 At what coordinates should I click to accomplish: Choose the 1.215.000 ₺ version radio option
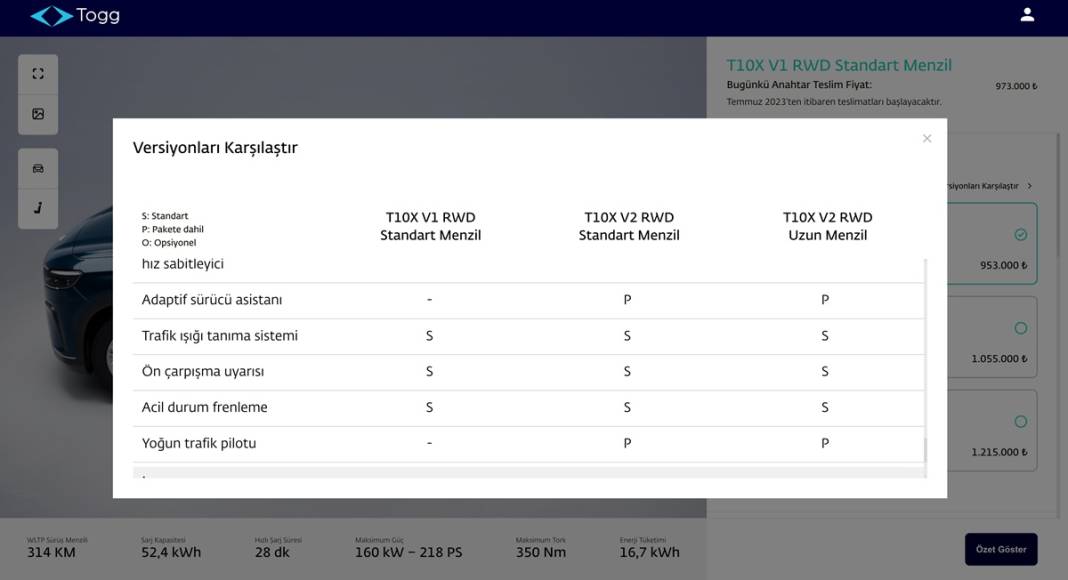click(x=1020, y=422)
